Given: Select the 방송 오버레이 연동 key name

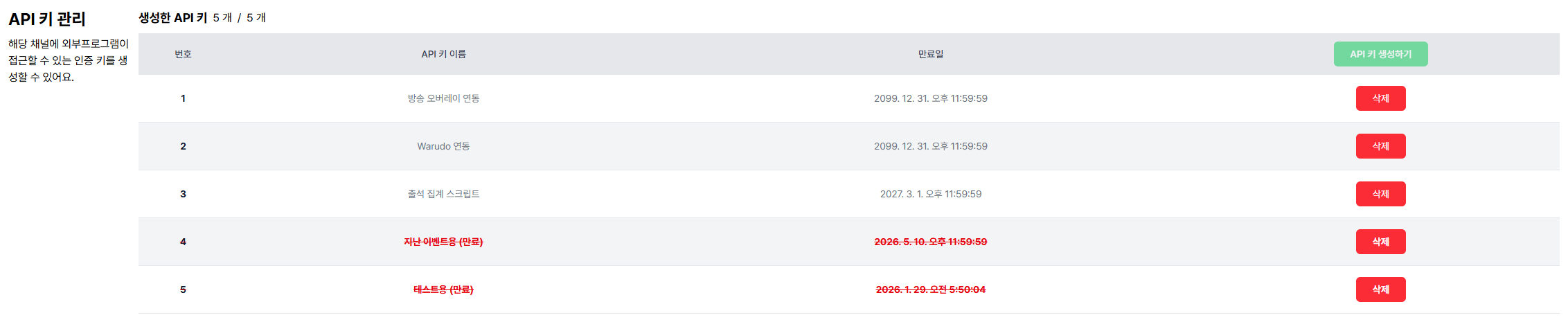Looking at the screenshot, I should (x=443, y=98).
